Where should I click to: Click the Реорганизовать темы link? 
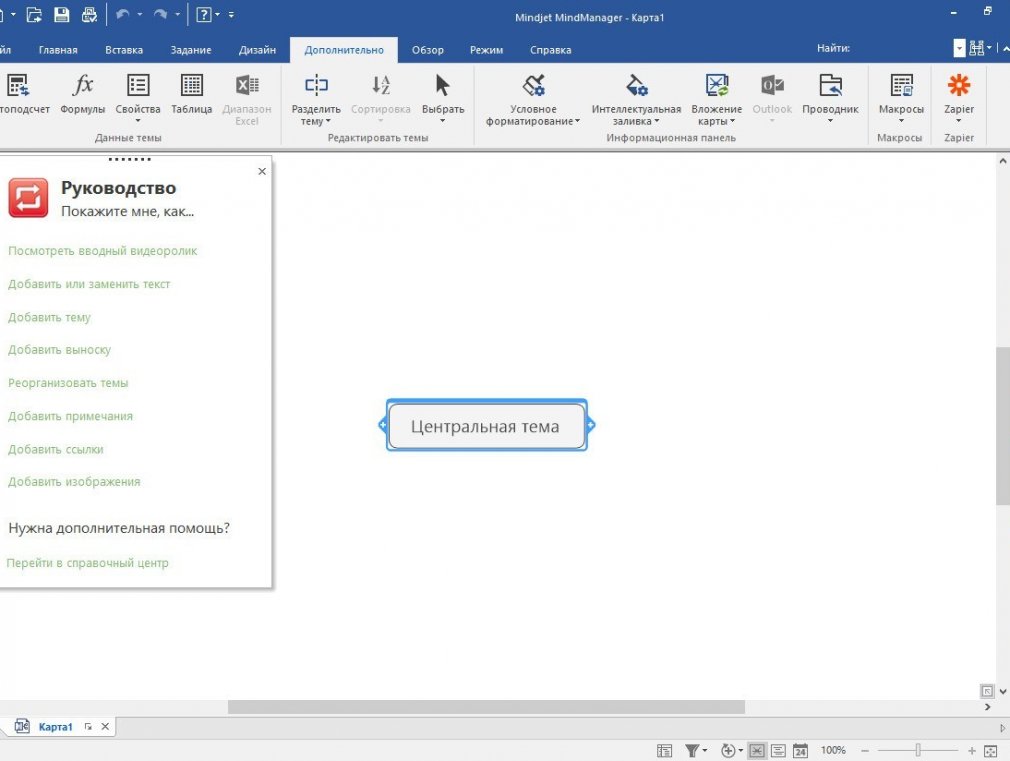tap(68, 383)
